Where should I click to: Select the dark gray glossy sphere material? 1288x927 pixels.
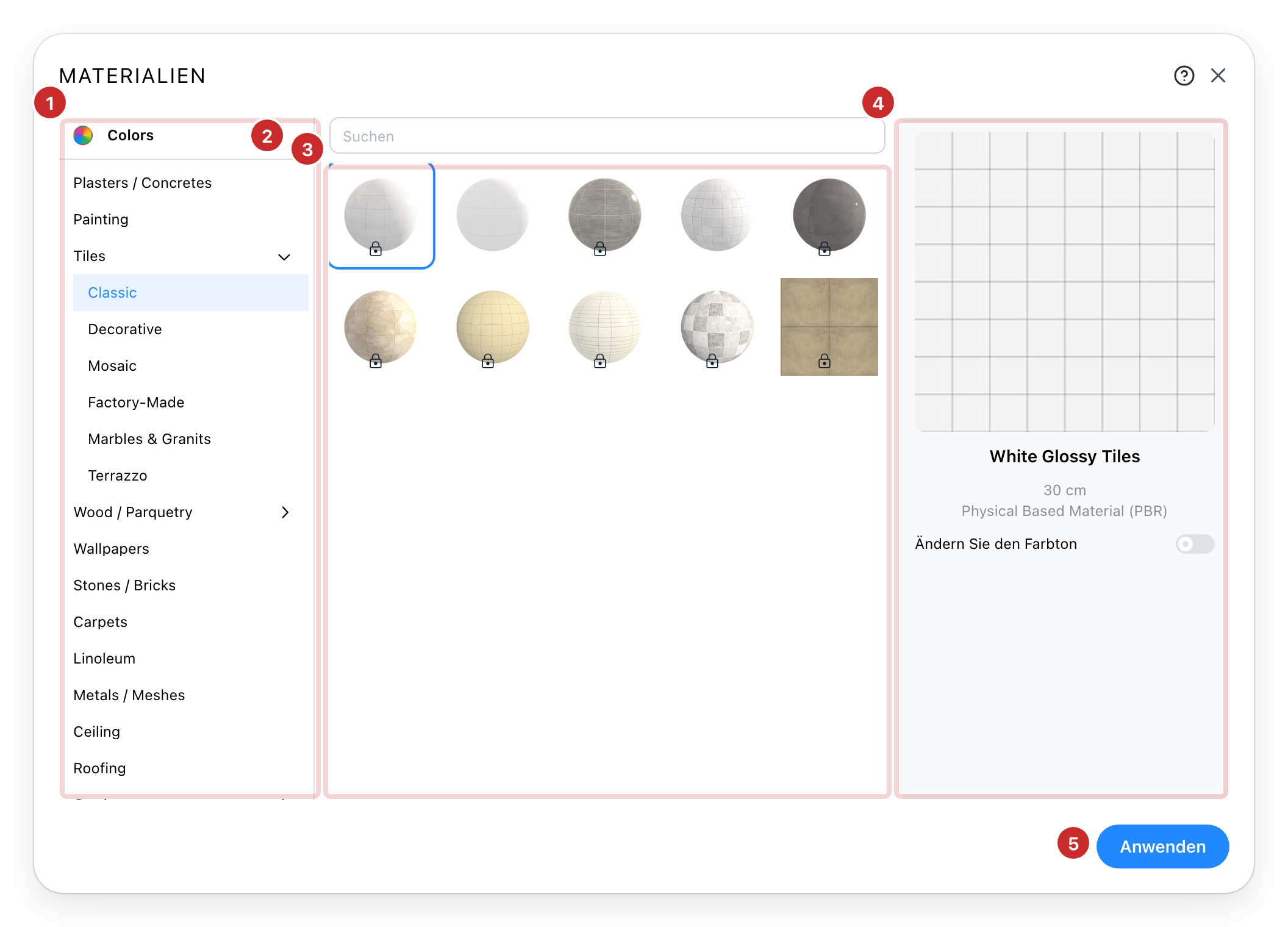point(829,215)
